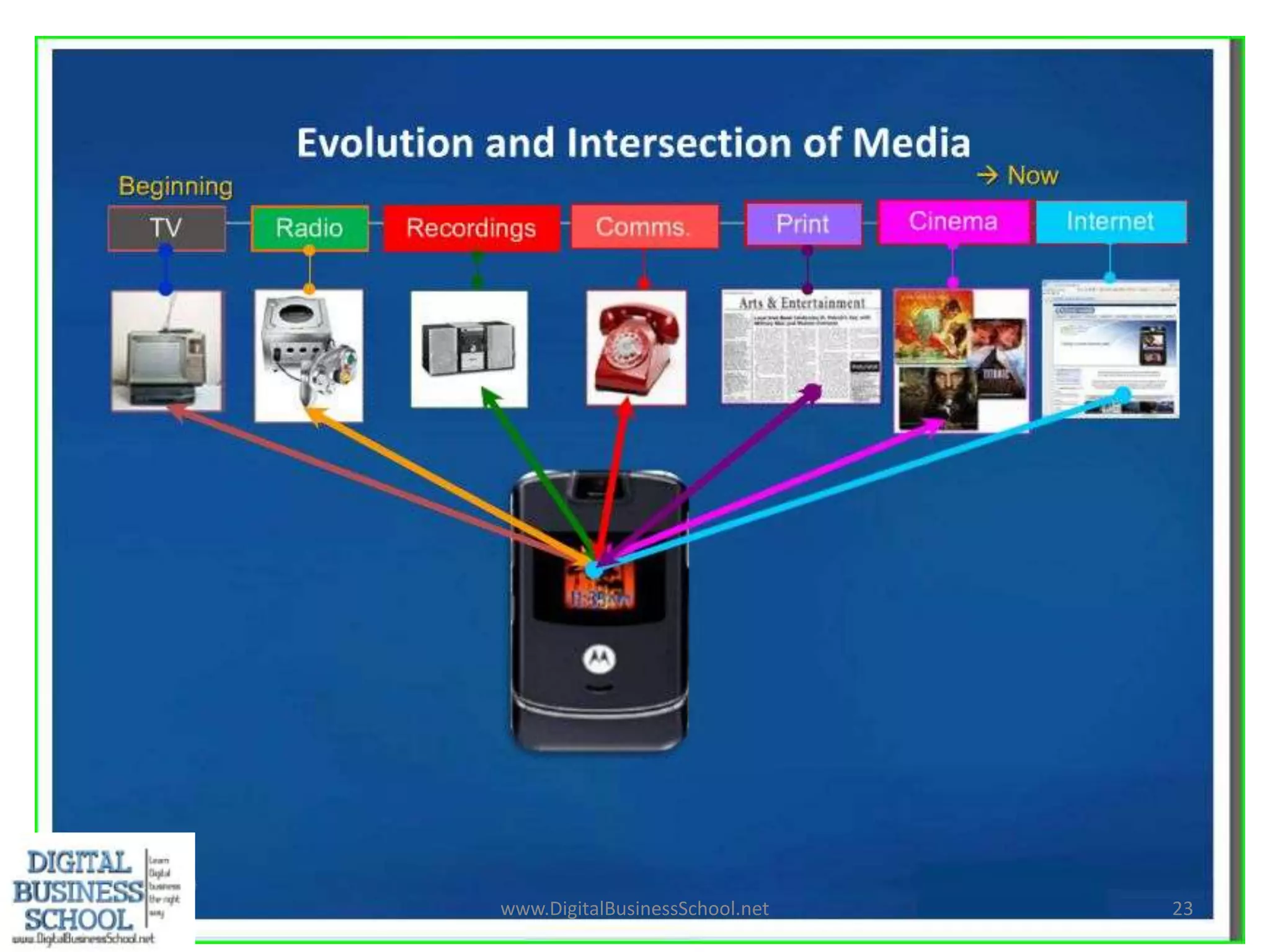Click the yellow arrow beside Now
The image size is (1270, 952).
click(987, 175)
